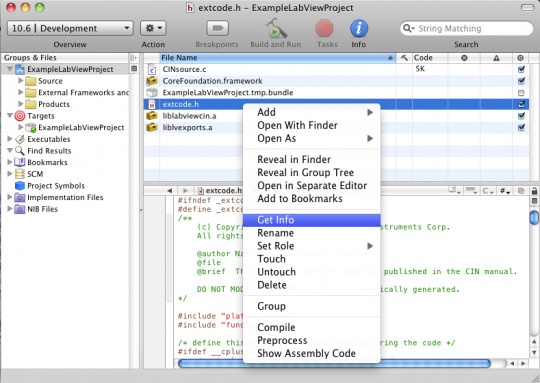Choose Add to Bookmarks menu item
The height and width of the screenshot is (383, 540).
312,199
